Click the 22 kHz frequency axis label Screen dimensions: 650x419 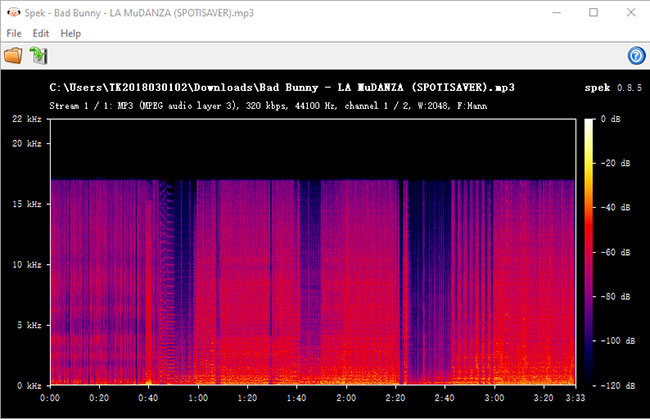tap(27, 119)
